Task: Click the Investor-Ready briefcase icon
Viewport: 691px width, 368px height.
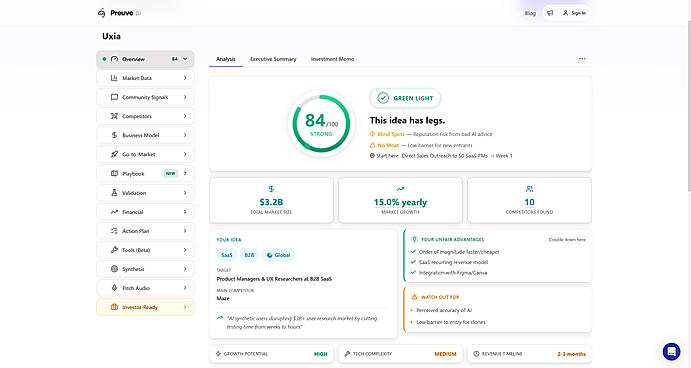Action: [x=114, y=307]
